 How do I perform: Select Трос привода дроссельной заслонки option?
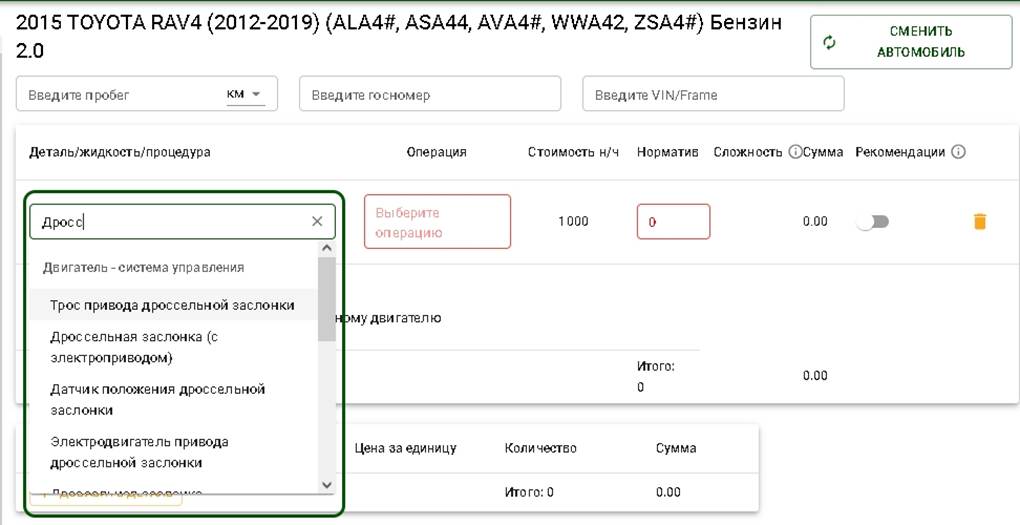click(x=172, y=305)
